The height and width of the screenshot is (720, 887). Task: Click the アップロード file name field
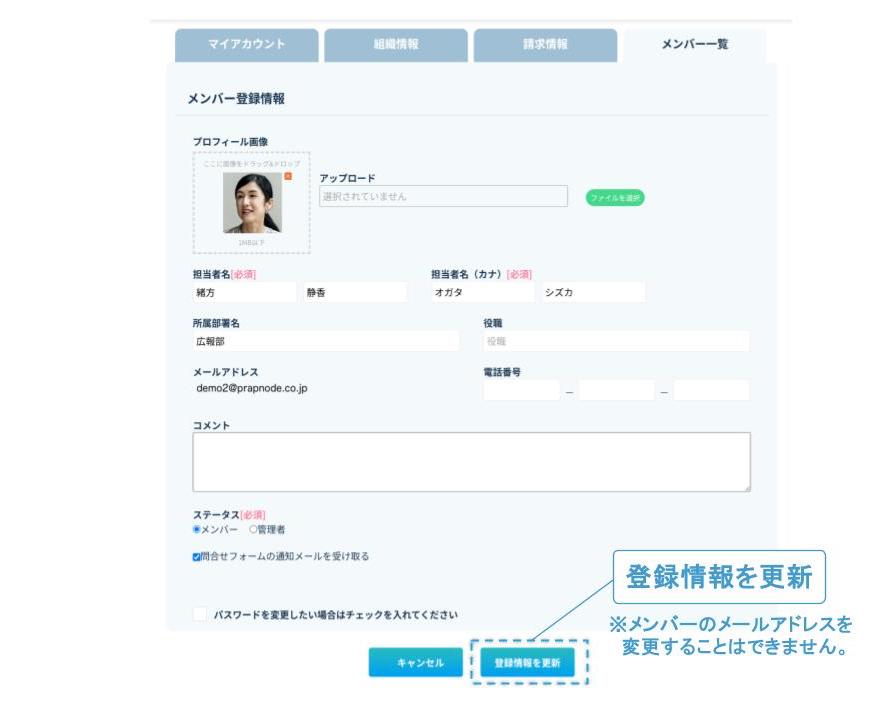pyautogui.click(x=443, y=197)
